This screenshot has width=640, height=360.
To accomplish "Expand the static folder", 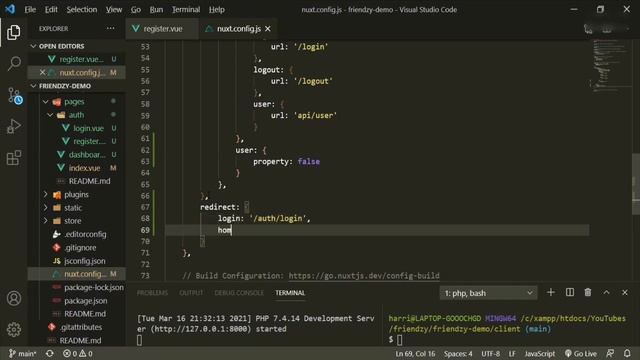I will click(45, 208).
